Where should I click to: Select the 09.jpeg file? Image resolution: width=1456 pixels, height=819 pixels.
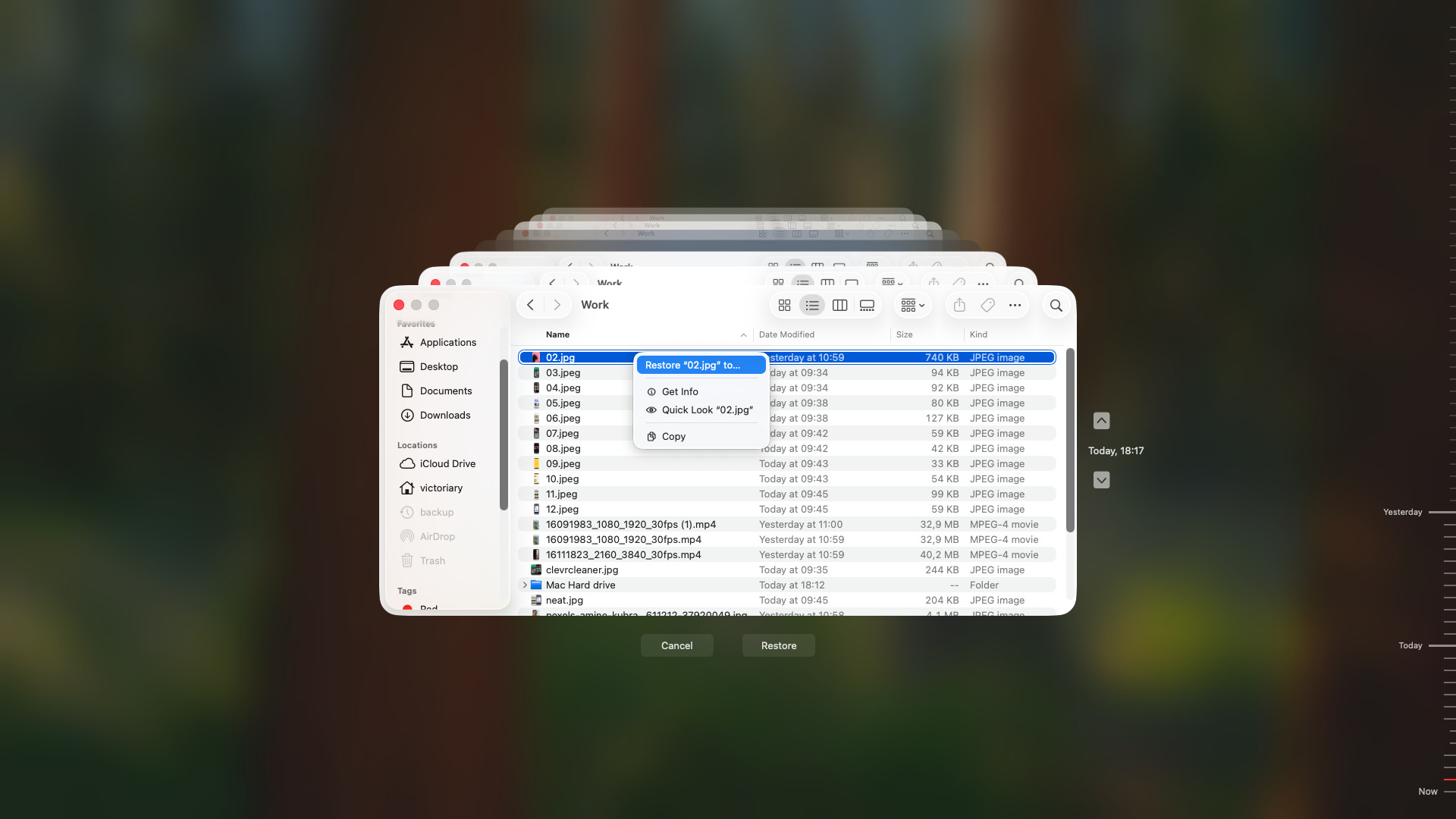(x=787, y=463)
